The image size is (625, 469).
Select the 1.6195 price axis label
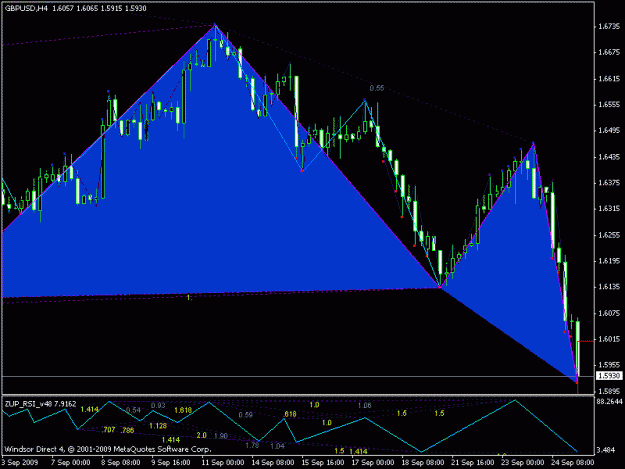click(609, 261)
